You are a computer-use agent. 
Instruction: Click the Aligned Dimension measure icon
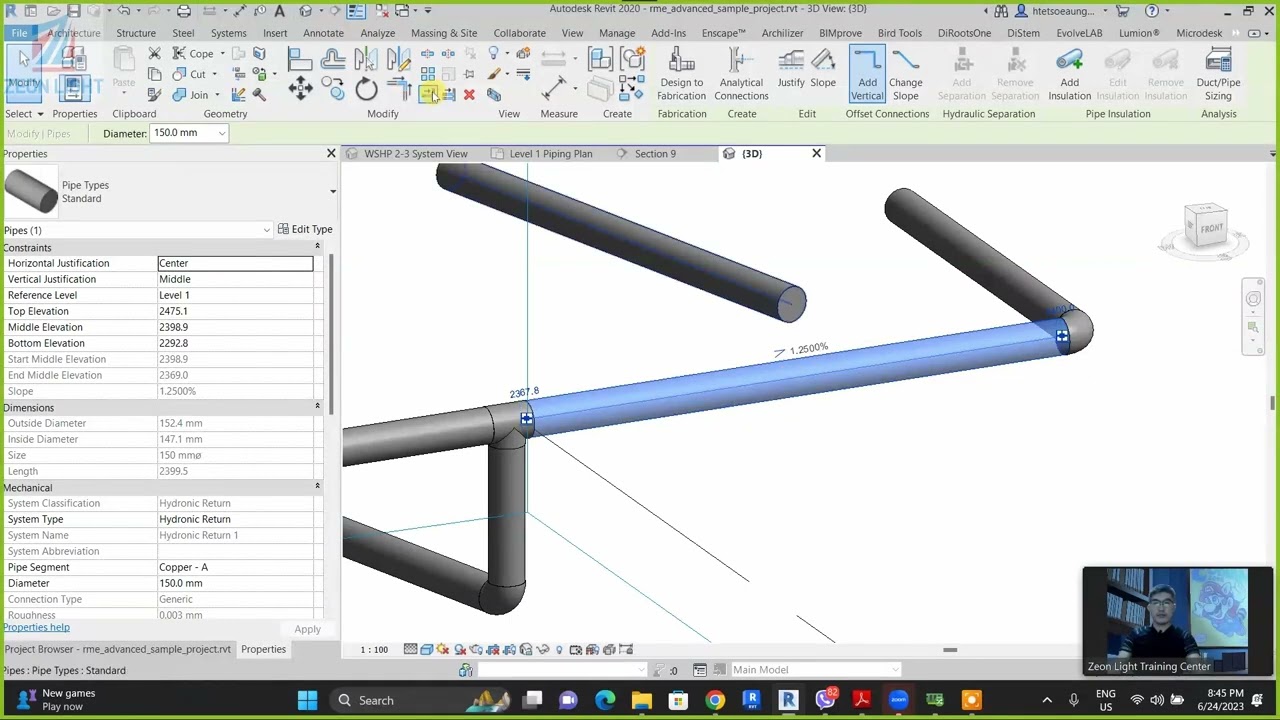553,89
